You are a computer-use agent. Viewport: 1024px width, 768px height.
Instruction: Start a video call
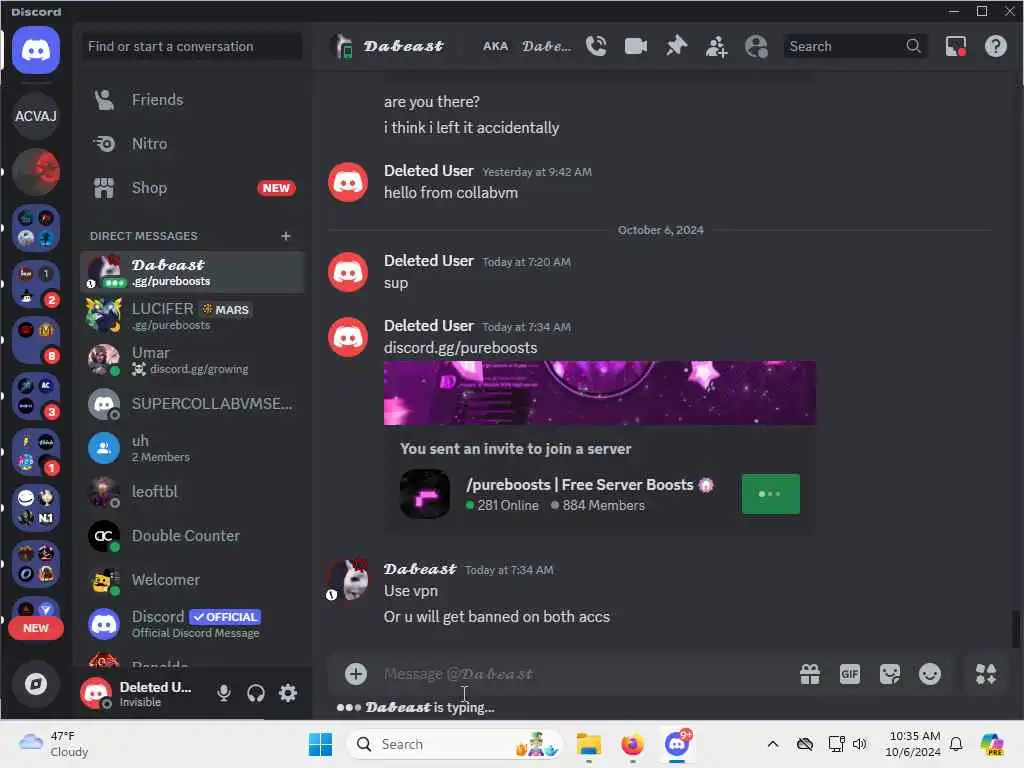coord(635,46)
